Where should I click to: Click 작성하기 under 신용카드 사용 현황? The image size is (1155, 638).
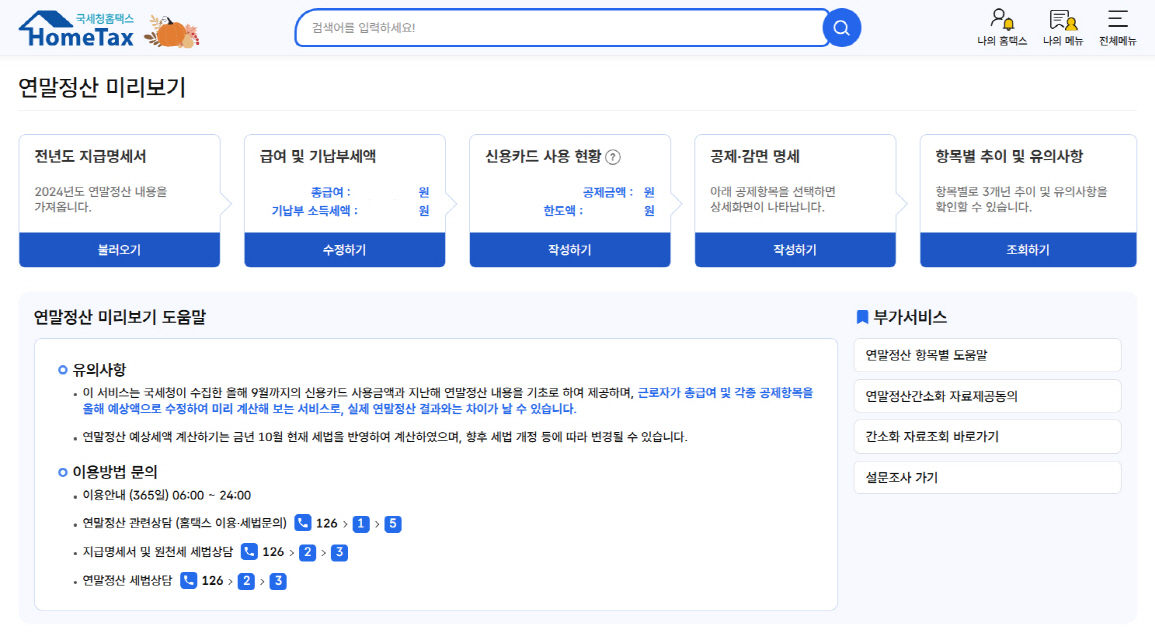570,250
